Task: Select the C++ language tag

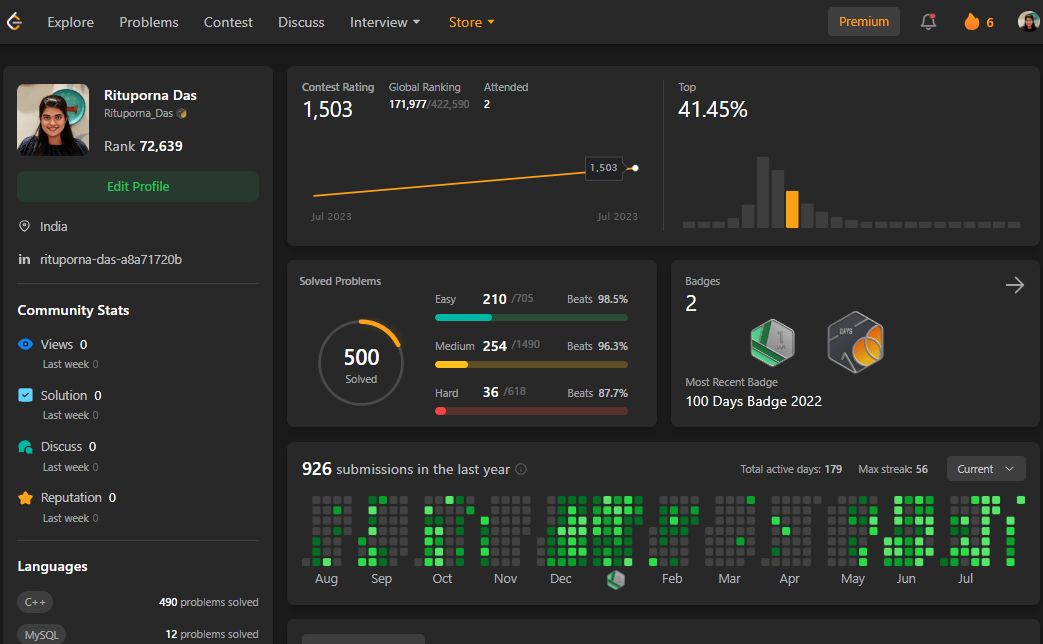Action: pyautogui.click(x=35, y=602)
